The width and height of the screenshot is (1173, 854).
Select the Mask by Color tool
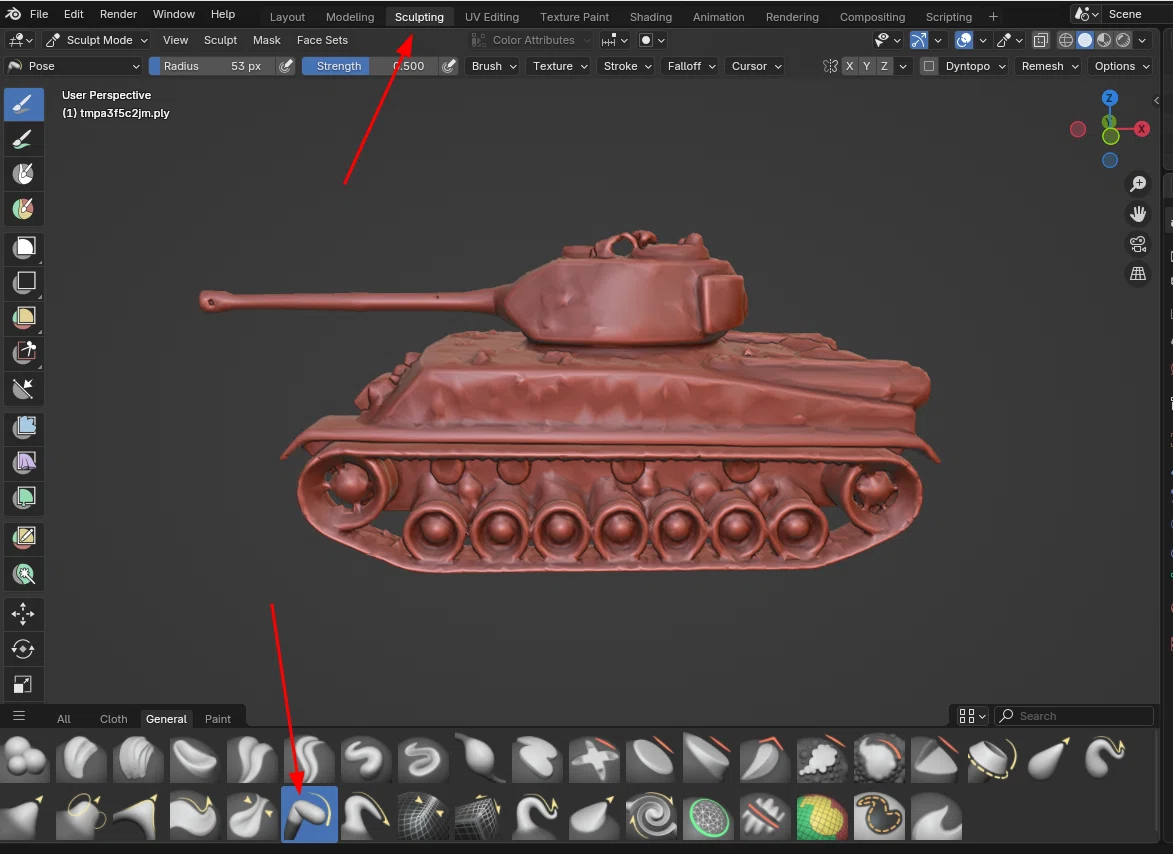[23, 574]
